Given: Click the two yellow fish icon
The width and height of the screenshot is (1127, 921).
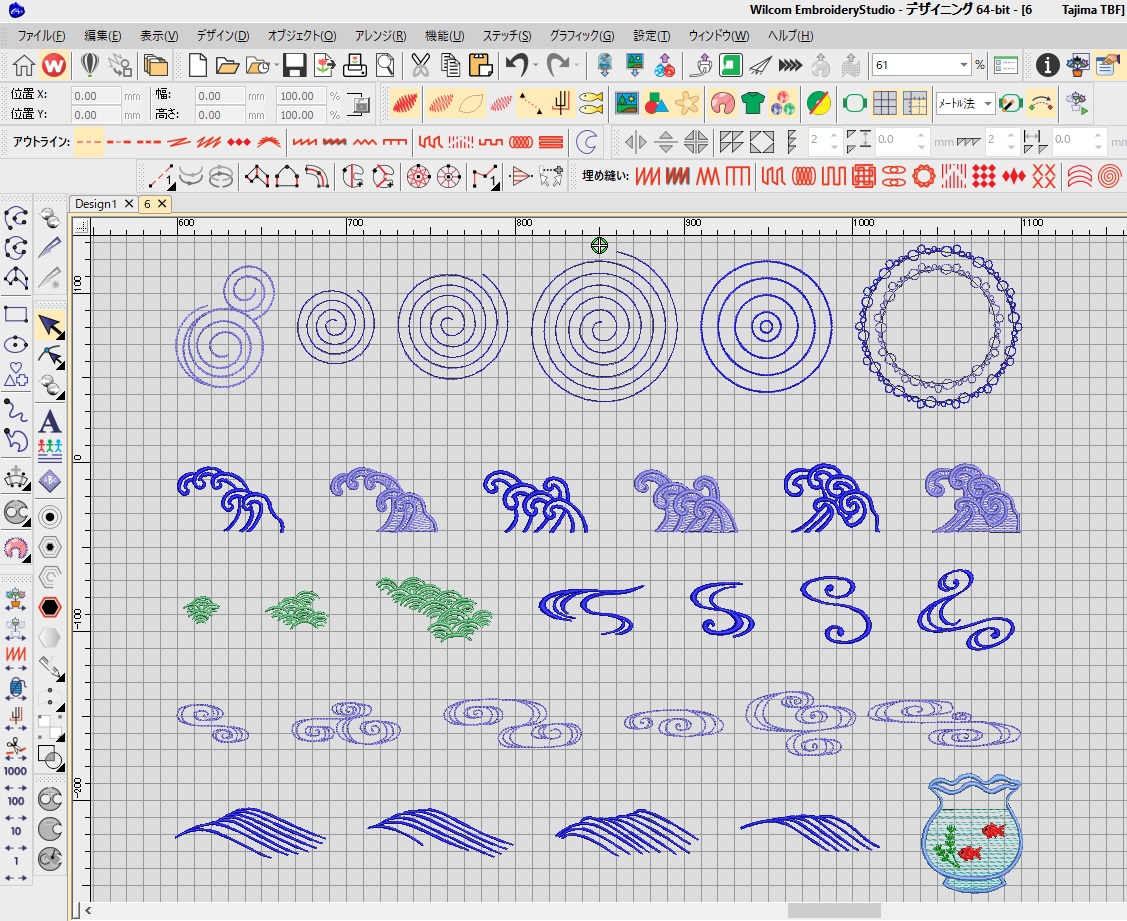Looking at the screenshot, I should (x=591, y=104).
